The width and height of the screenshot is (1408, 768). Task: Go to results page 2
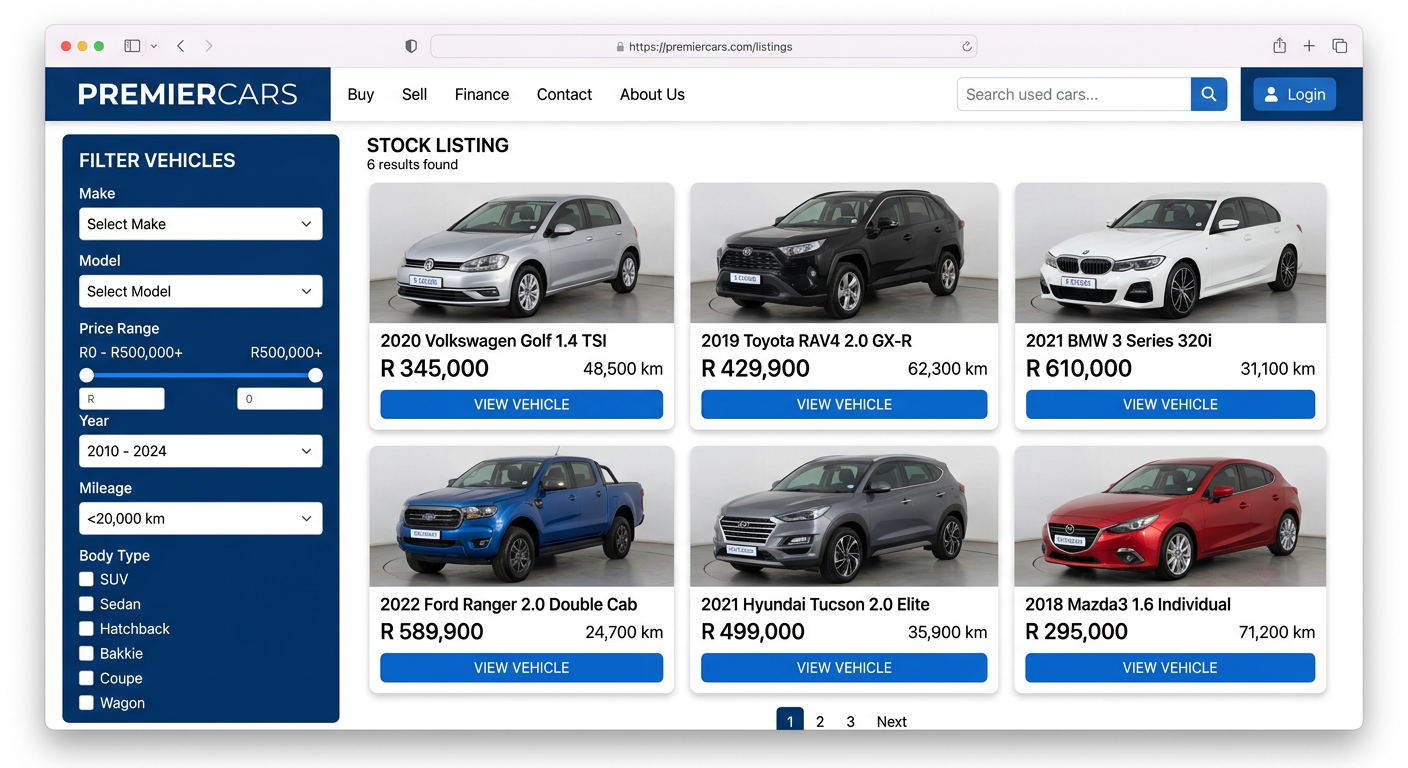click(x=820, y=721)
